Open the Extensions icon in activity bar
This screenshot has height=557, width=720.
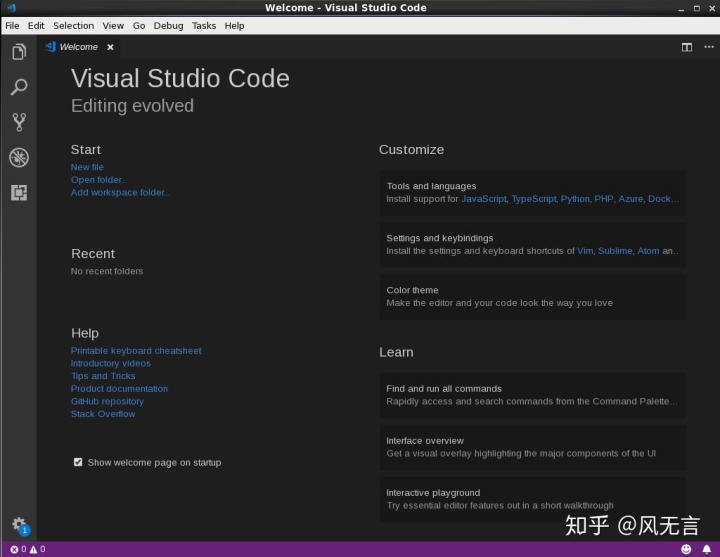click(19, 192)
